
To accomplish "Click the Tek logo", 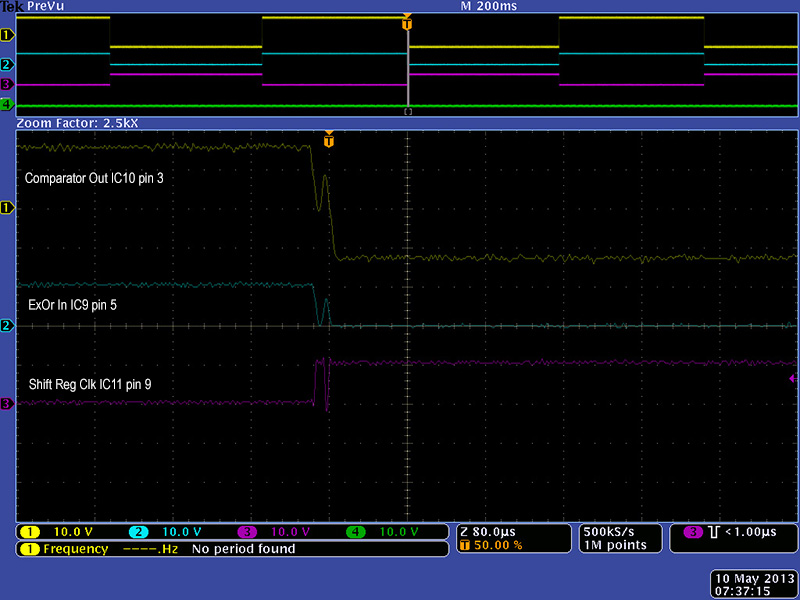I will (x=12, y=6).
